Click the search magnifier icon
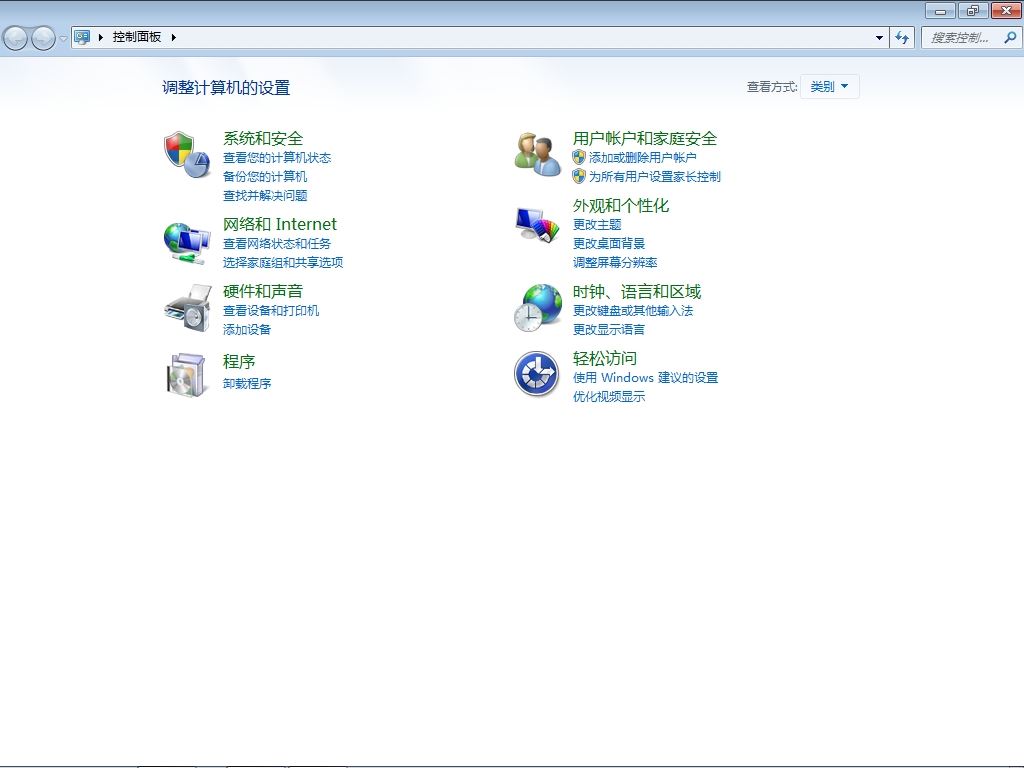The height and width of the screenshot is (768, 1024). click(x=1010, y=38)
